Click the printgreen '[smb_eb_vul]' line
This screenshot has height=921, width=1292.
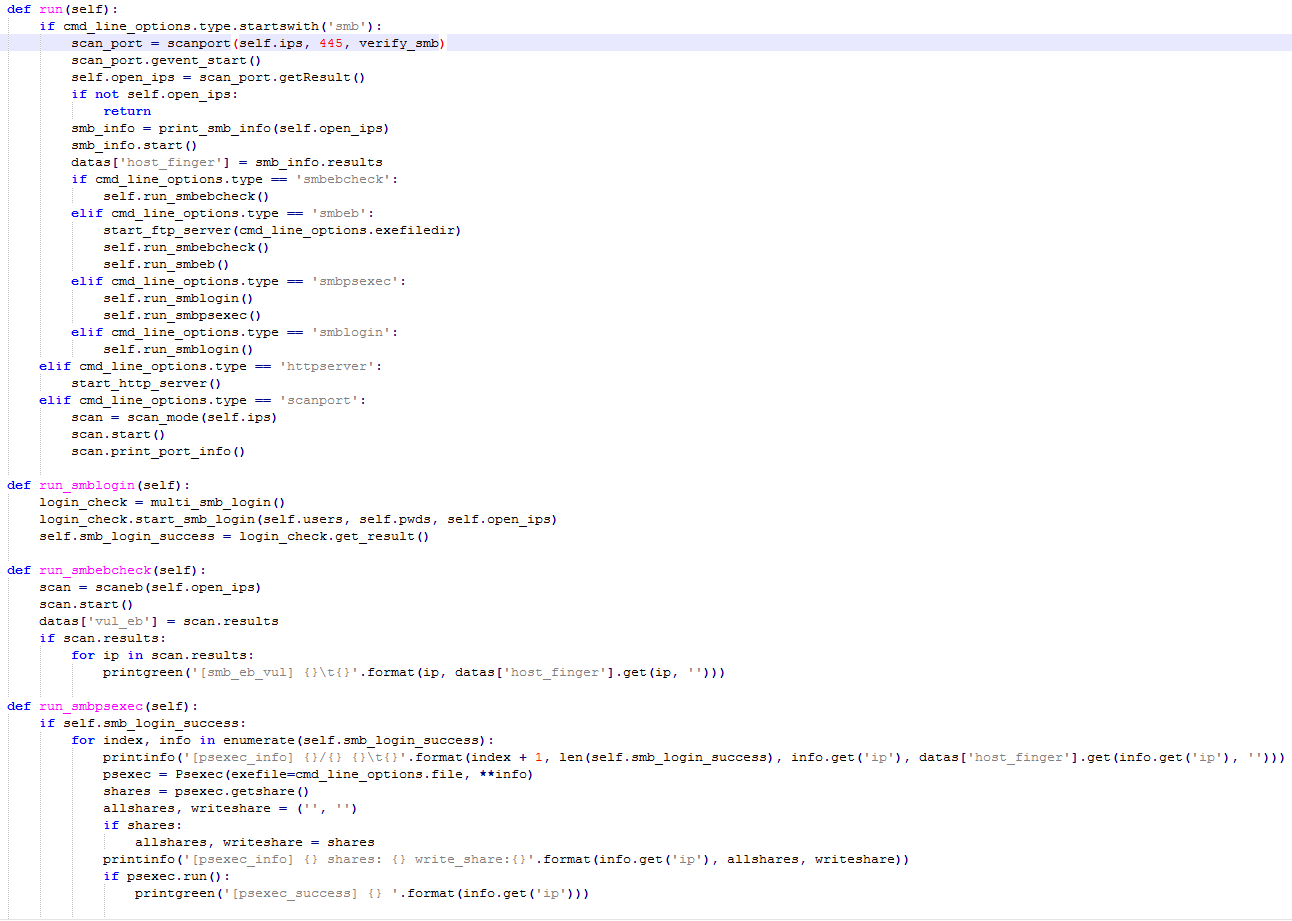[x=414, y=672]
